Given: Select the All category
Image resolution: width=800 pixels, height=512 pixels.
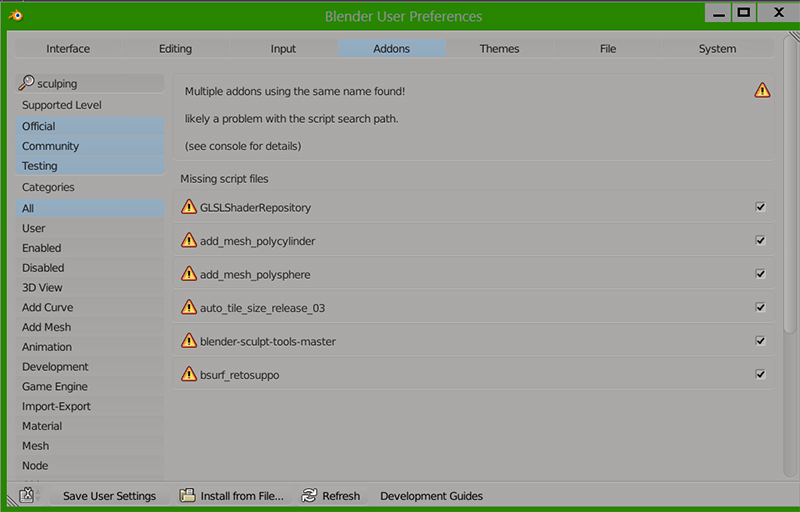Looking at the screenshot, I should pyautogui.click(x=90, y=208).
